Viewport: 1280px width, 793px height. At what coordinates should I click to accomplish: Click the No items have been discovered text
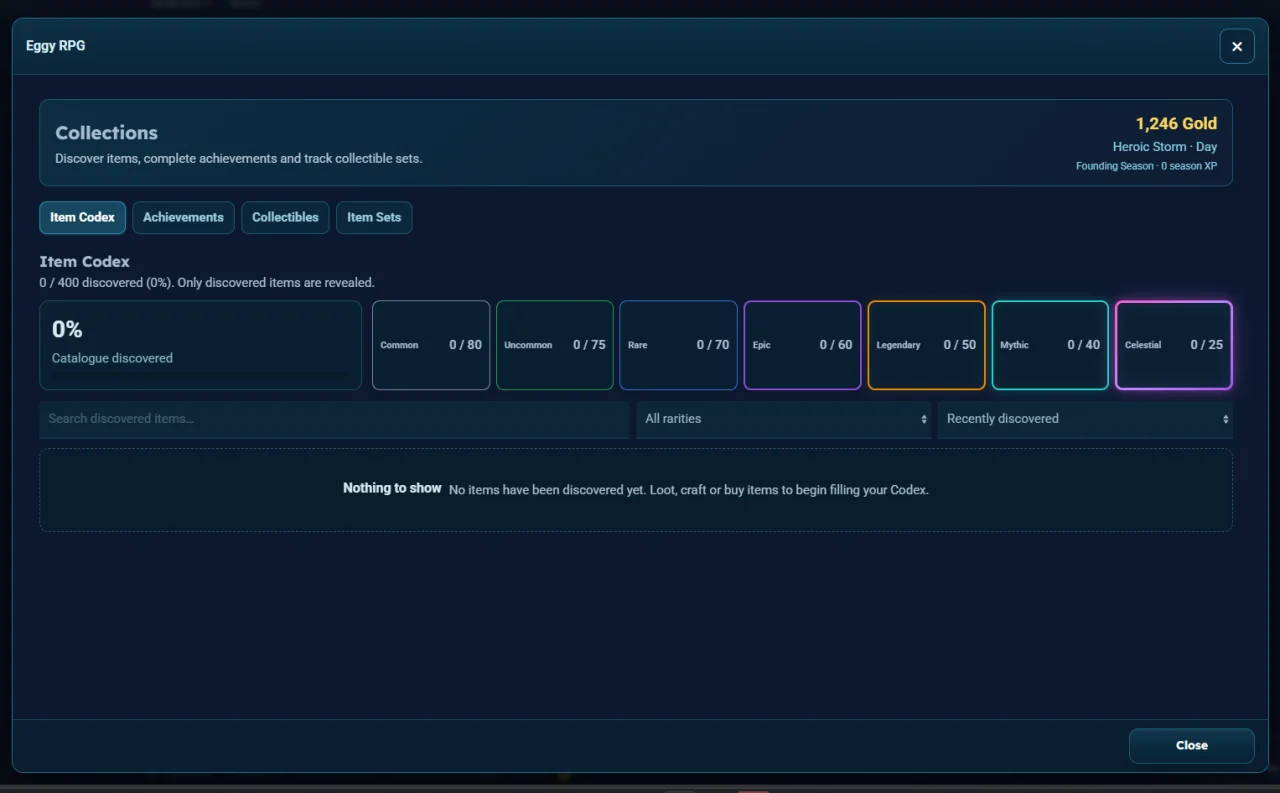pos(689,491)
